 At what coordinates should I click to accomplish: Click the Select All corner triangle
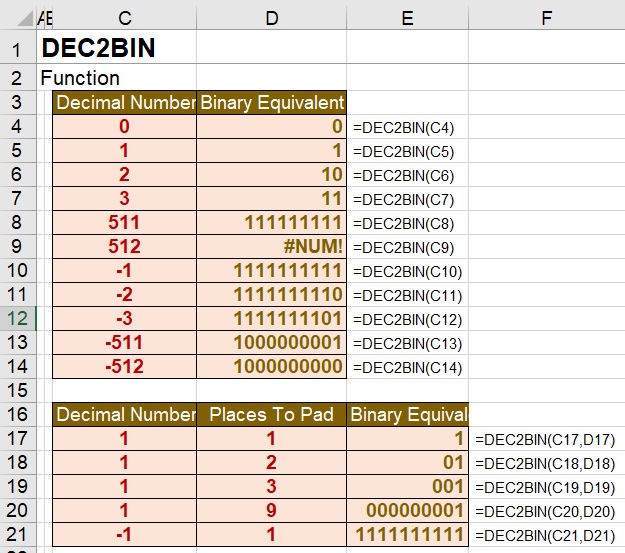click(x=26, y=18)
